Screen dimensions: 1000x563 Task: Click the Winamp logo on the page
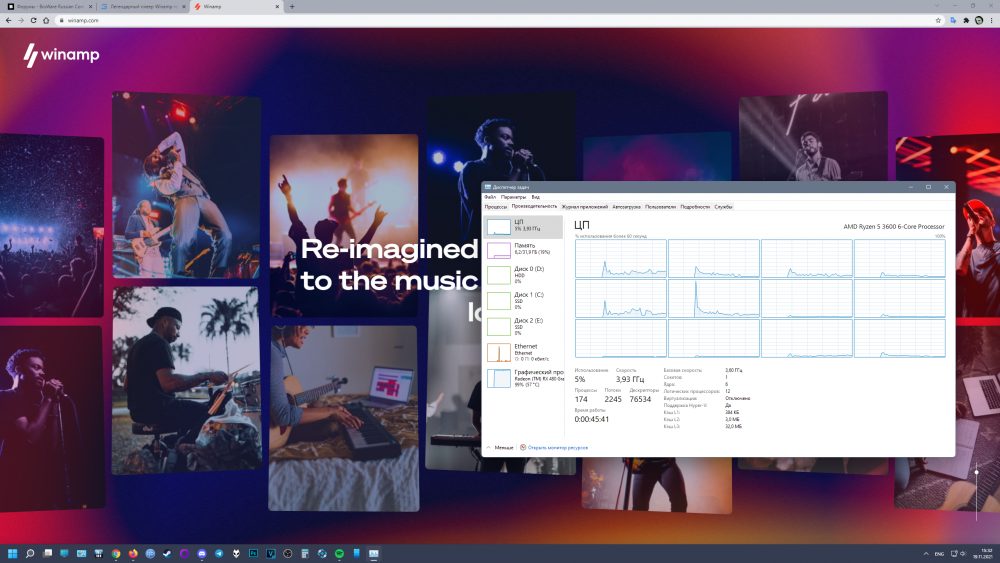point(61,55)
